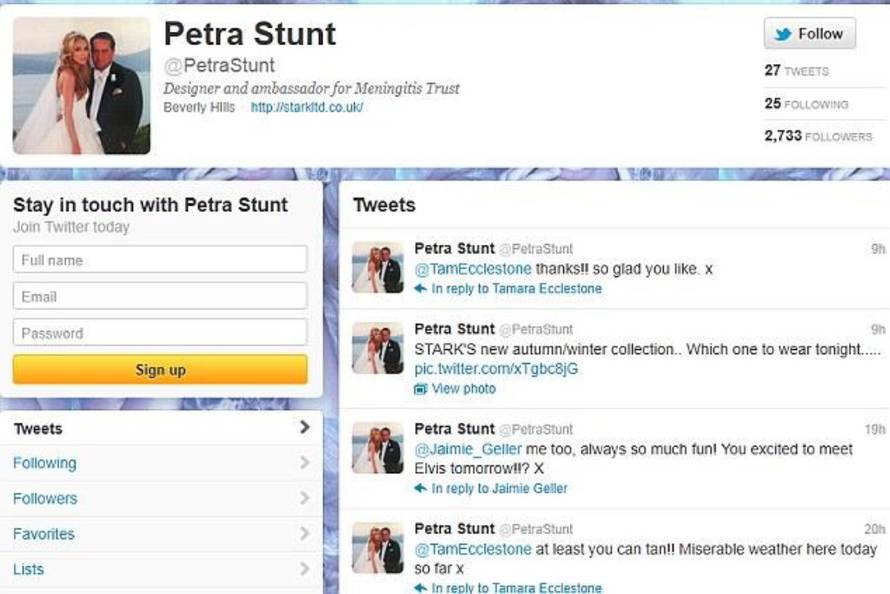The height and width of the screenshot is (594, 890).
Task: Click avatar beside the 'thanks!!' tweet
Action: coord(378,268)
